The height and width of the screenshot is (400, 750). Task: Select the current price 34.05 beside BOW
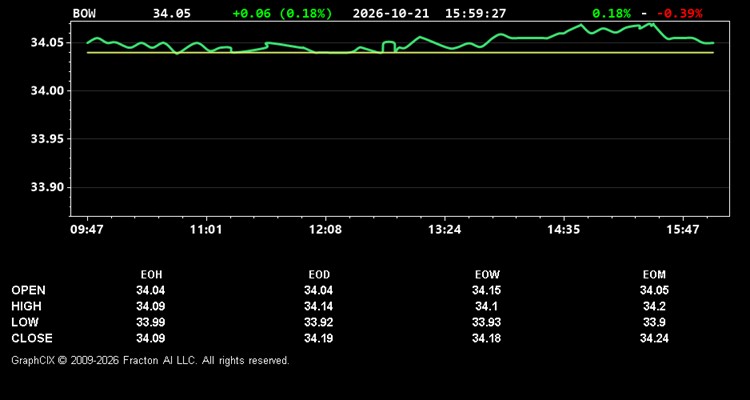pyautogui.click(x=172, y=13)
